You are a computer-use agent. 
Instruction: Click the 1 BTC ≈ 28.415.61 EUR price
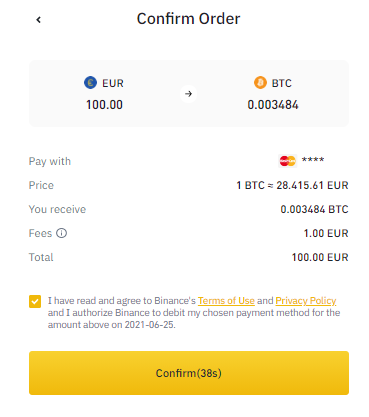point(292,185)
